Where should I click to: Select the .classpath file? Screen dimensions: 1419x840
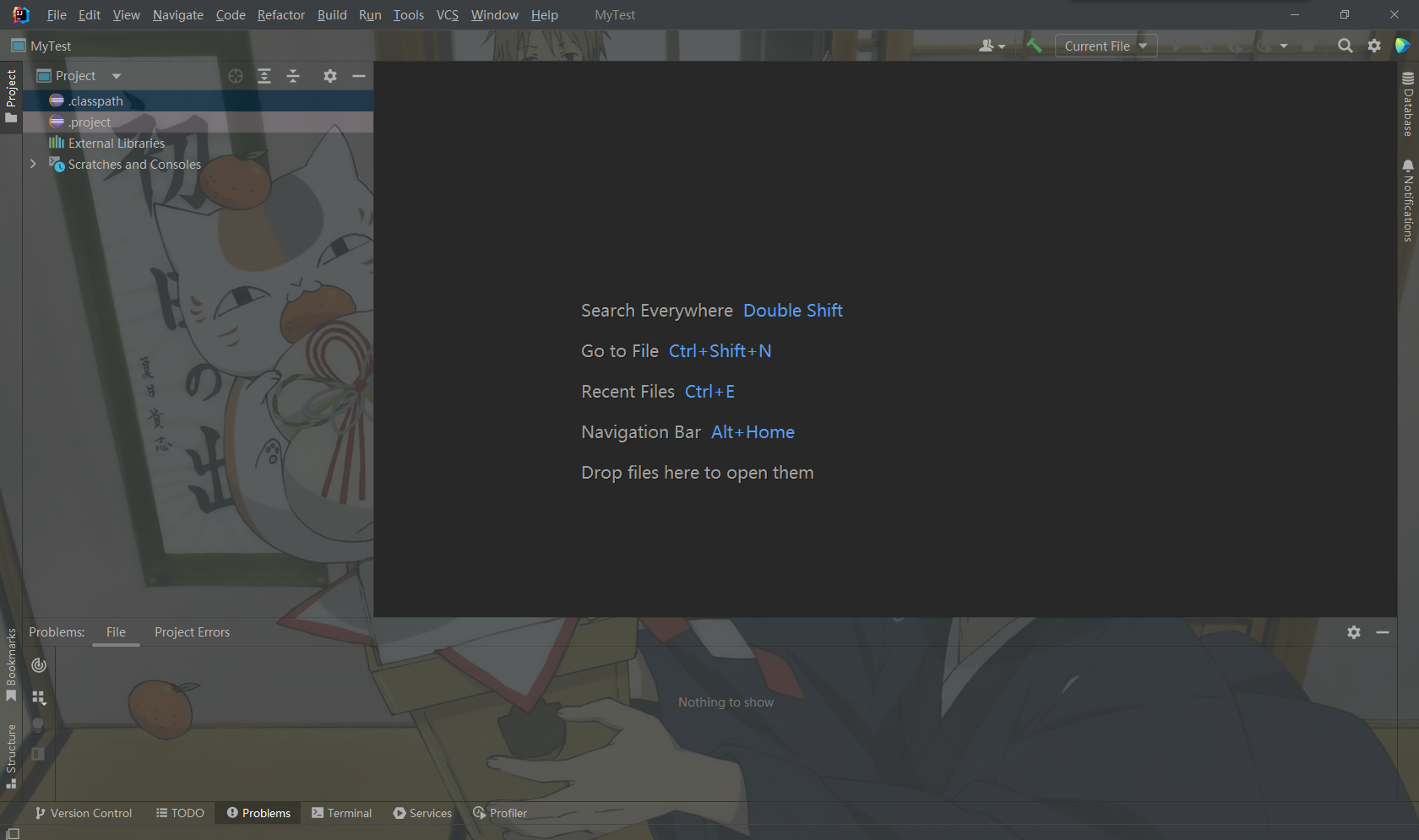pyautogui.click(x=198, y=101)
